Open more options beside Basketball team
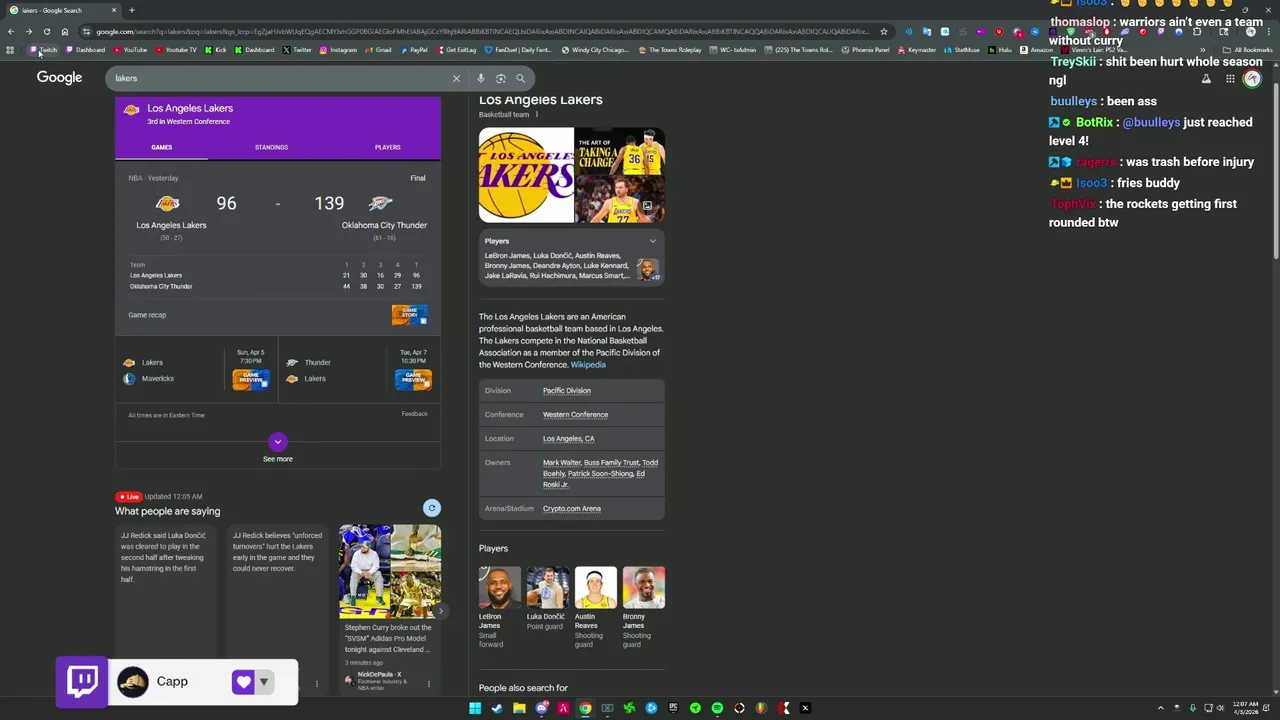Viewport: 1280px width, 720px height. tap(537, 115)
